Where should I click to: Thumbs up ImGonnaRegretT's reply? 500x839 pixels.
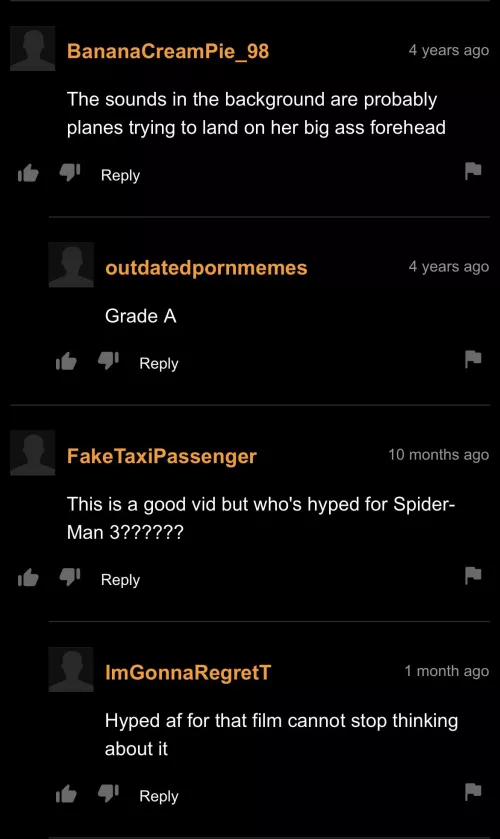coord(66,795)
